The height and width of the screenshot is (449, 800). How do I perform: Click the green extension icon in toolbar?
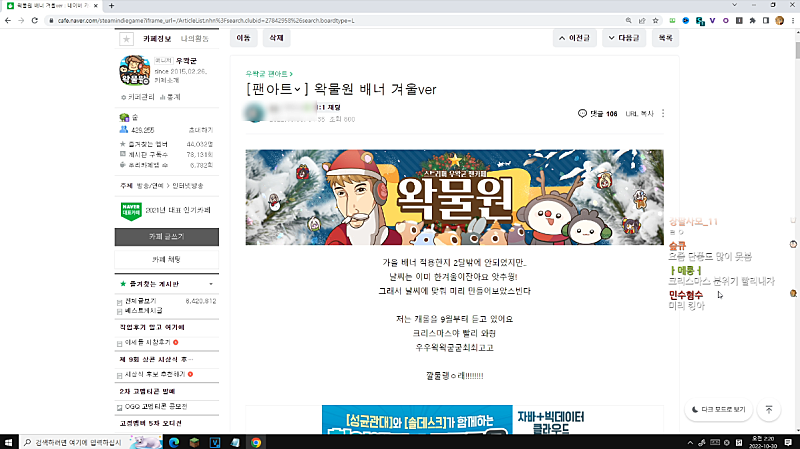pyautogui.click(x=672, y=20)
